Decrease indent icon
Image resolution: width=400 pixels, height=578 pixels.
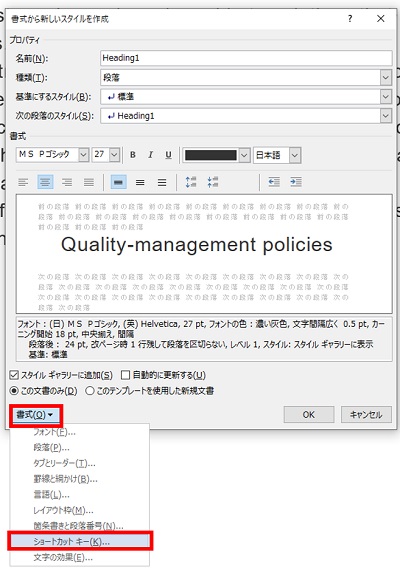(x=274, y=182)
